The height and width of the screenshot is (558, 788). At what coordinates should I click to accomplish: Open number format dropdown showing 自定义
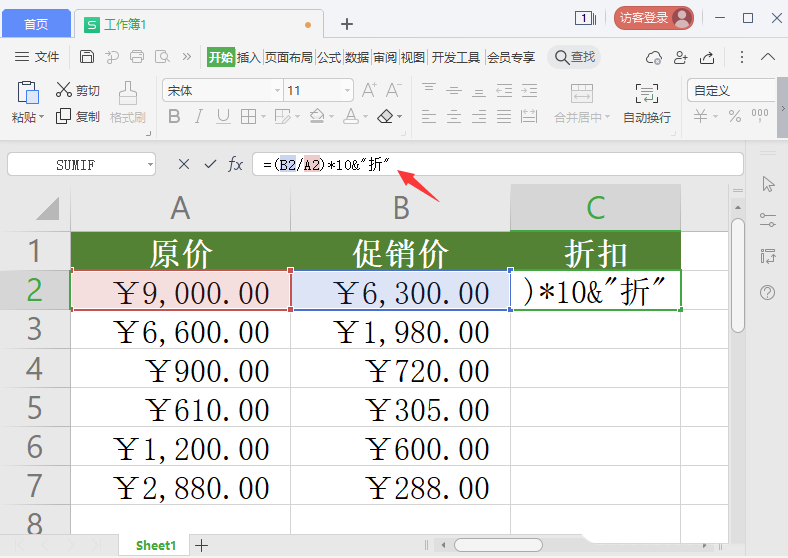click(x=731, y=90)
